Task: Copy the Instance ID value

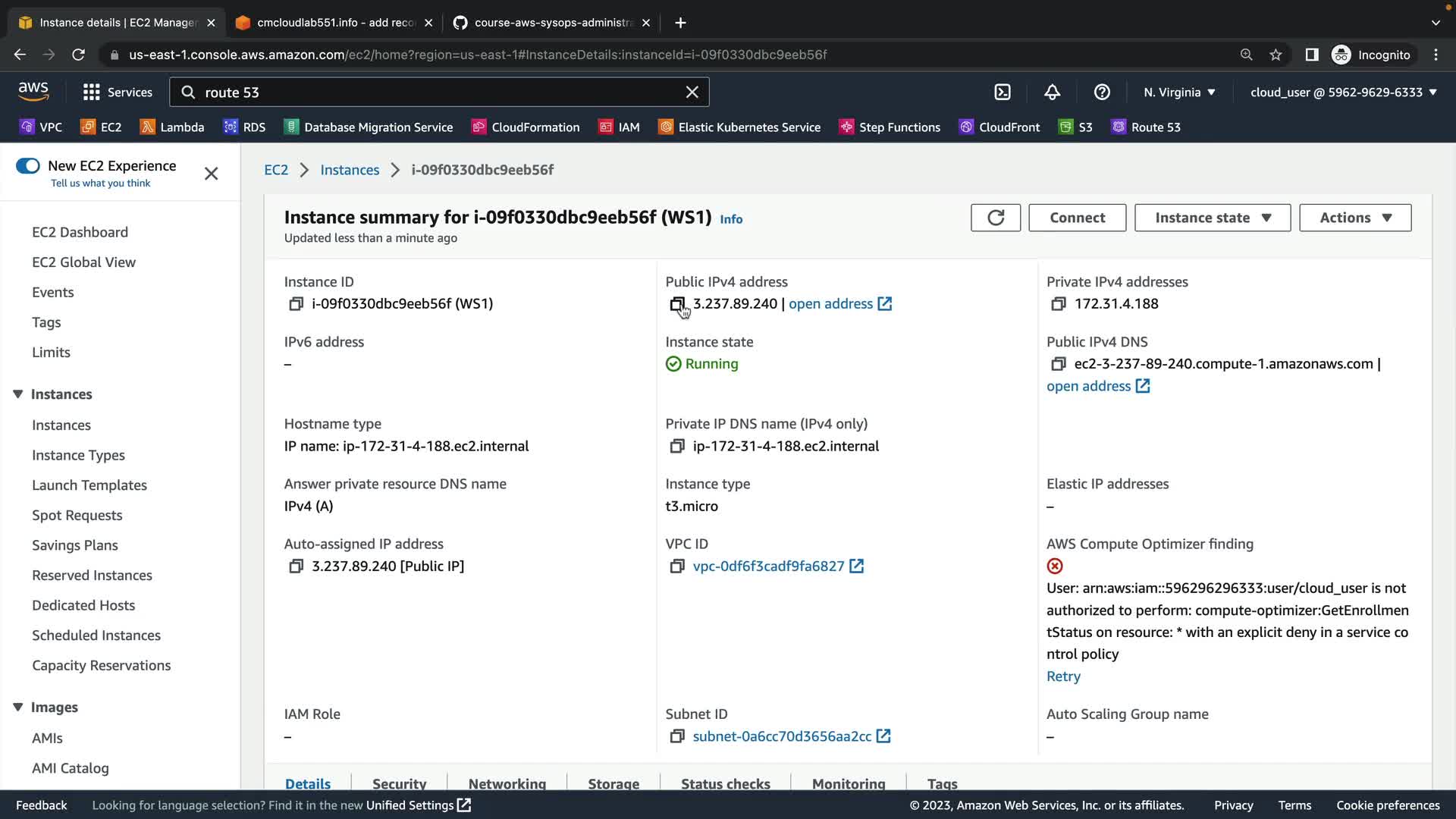Action: [296, 304]
